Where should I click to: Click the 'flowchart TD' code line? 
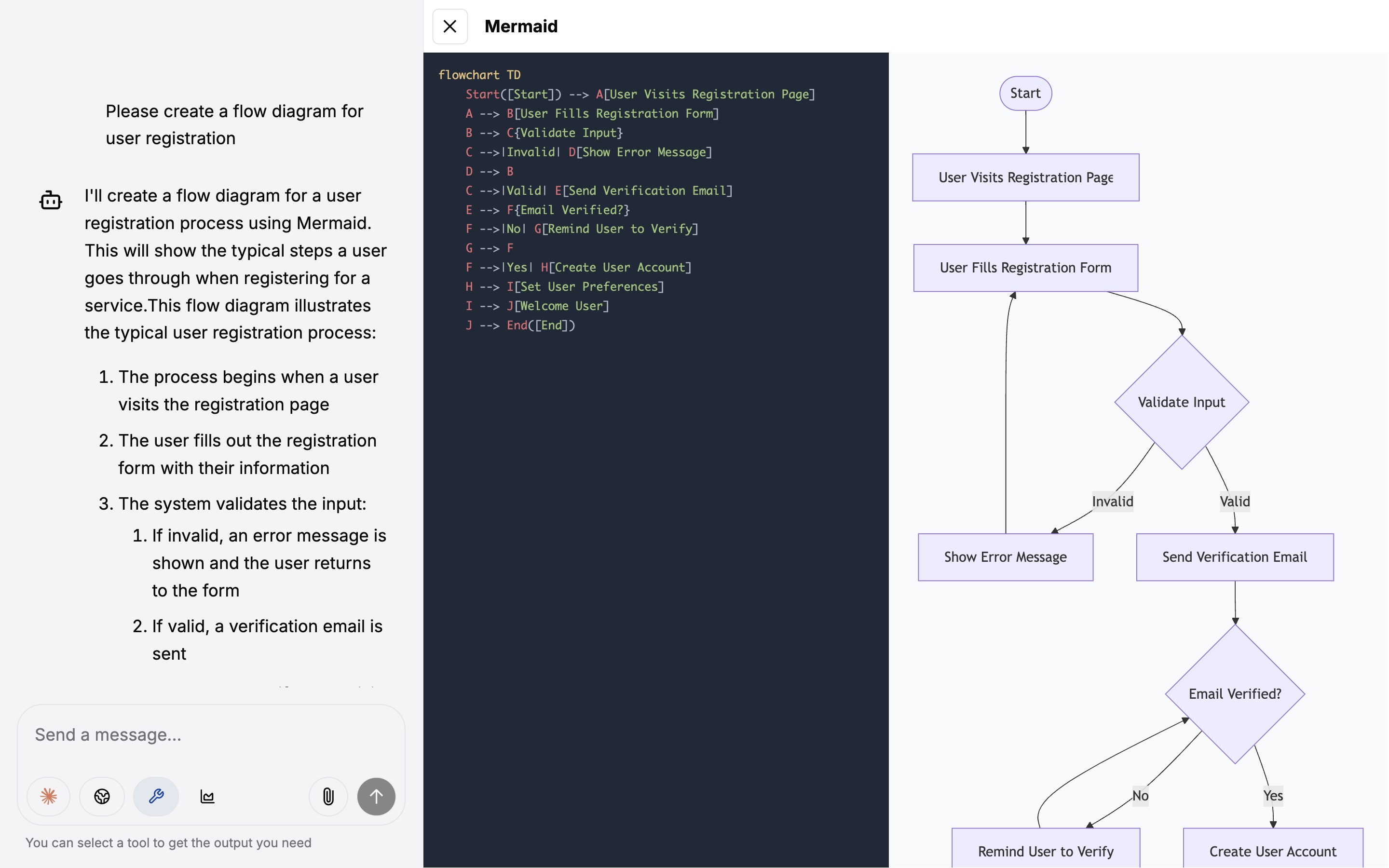[x=479, y=75]
